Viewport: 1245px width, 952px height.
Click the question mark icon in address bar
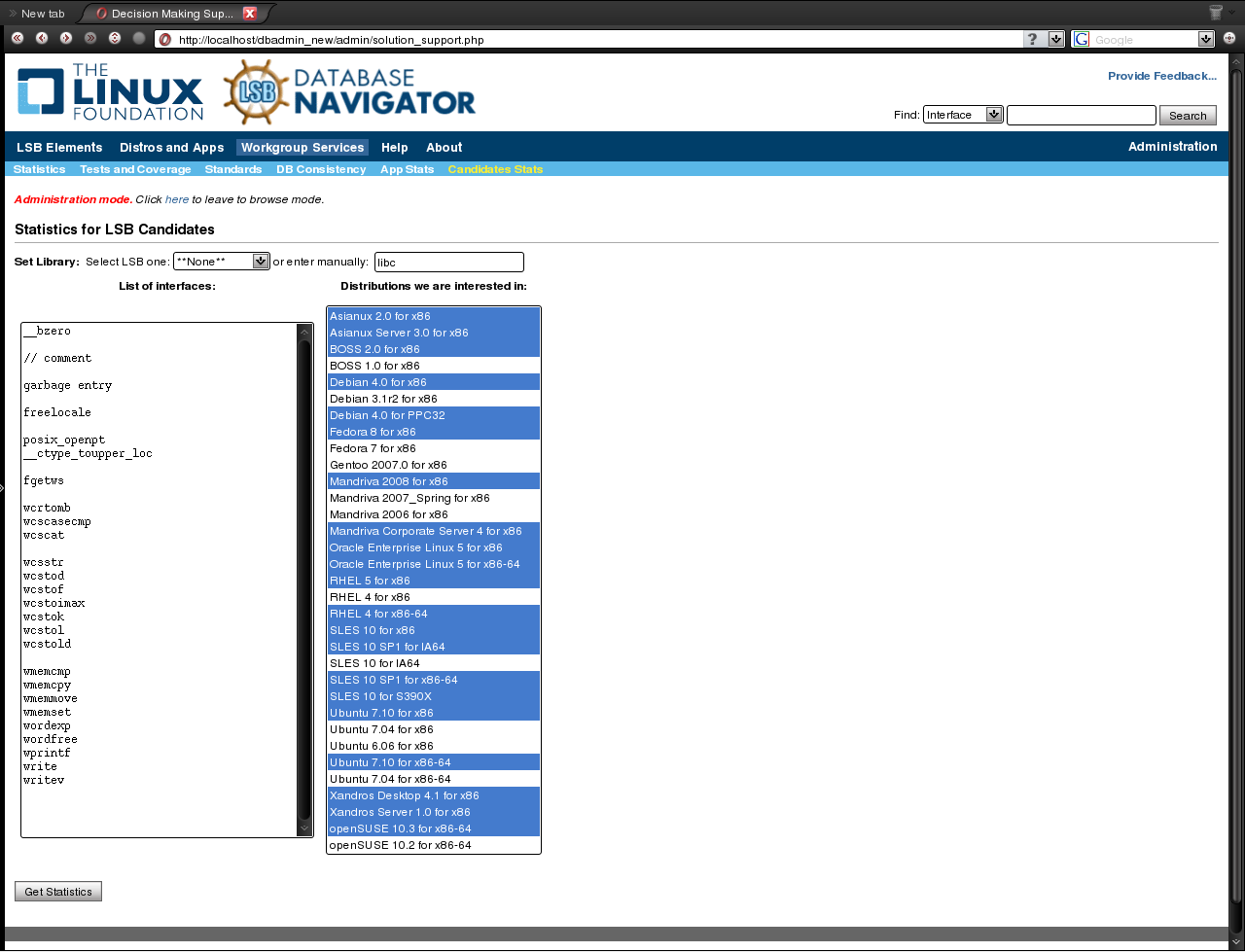coord(1032,39)
